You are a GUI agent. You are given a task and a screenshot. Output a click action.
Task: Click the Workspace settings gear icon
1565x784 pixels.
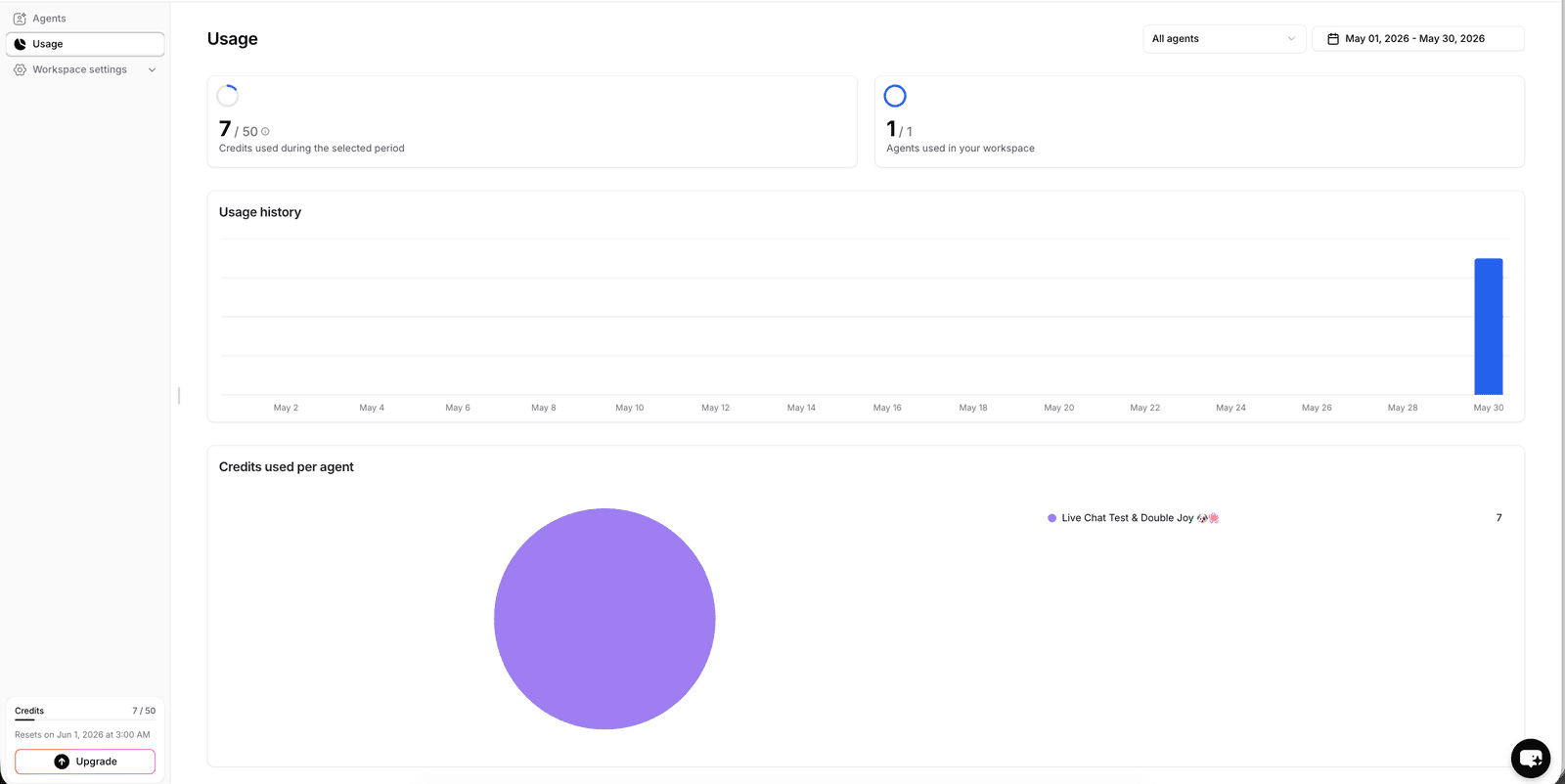click(x=20, y=69)
